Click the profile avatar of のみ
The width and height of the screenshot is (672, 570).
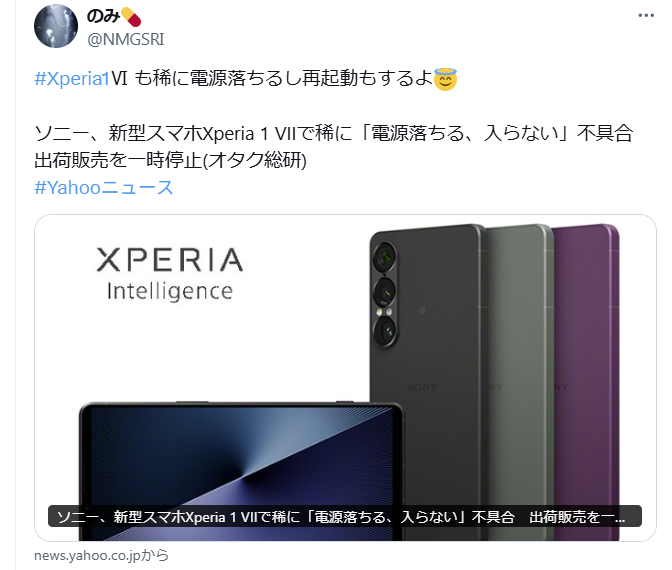[x=56, y=26]
